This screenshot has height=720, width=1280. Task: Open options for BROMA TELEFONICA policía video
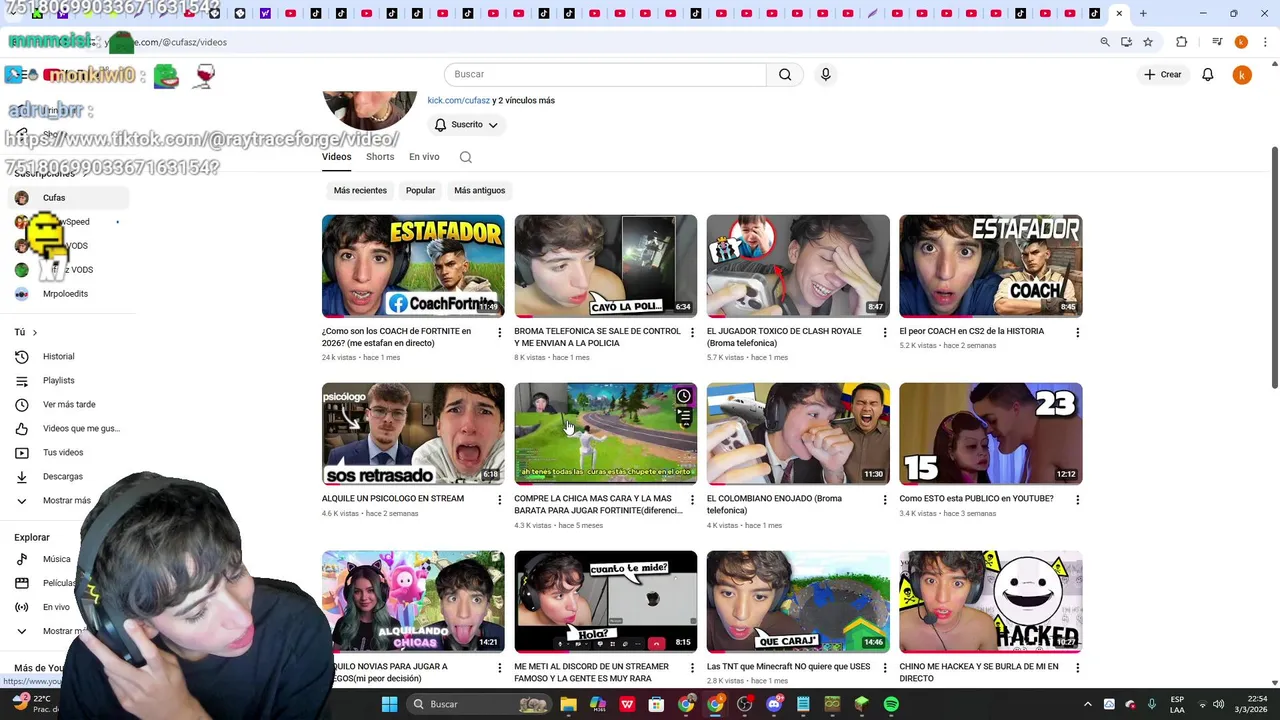692,333
